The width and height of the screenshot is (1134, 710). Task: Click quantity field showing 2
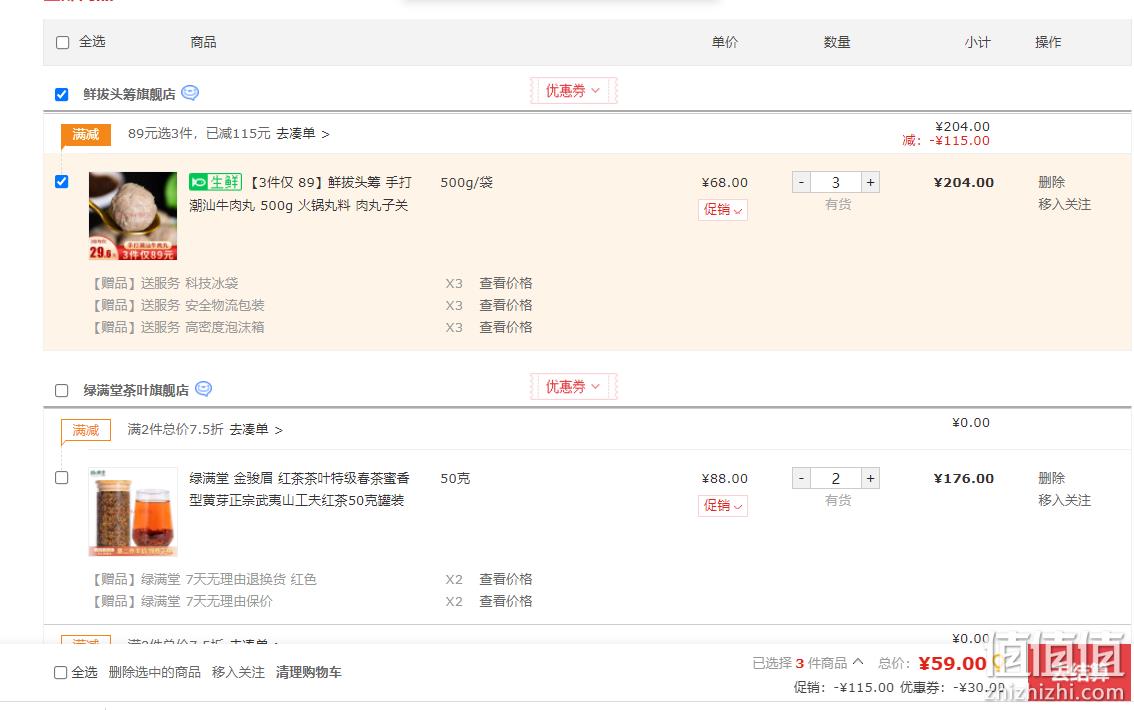pos(835,479)
